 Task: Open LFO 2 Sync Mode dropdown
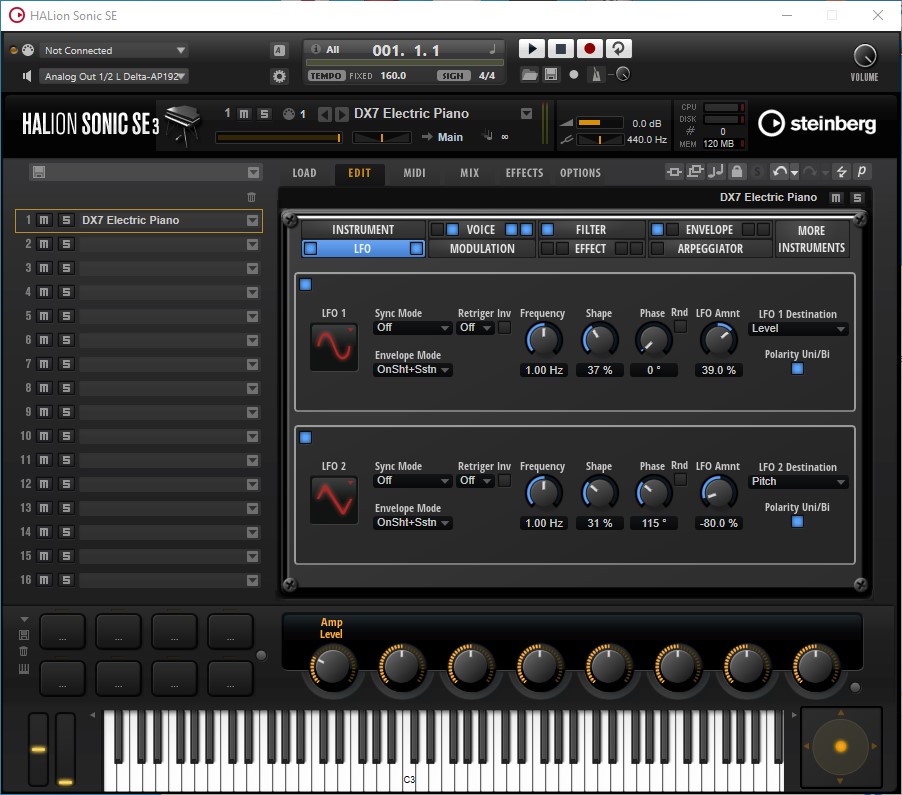pyautogui.click(x=412, y=481)
